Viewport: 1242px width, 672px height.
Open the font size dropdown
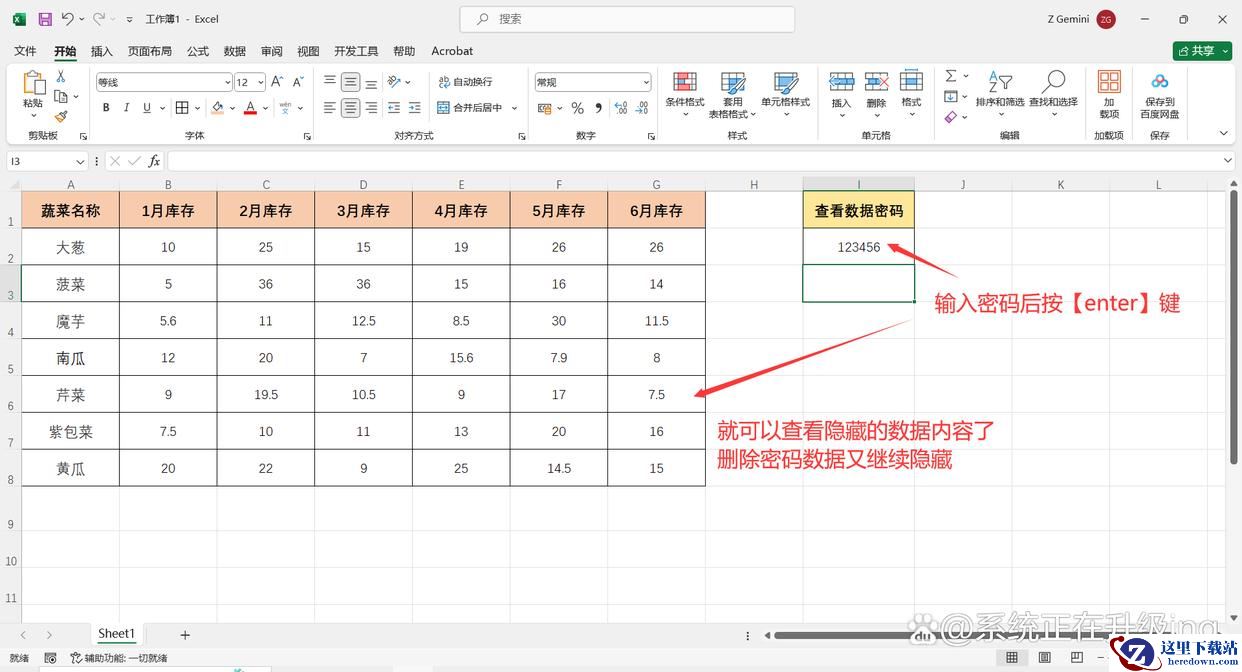(261, 83)
